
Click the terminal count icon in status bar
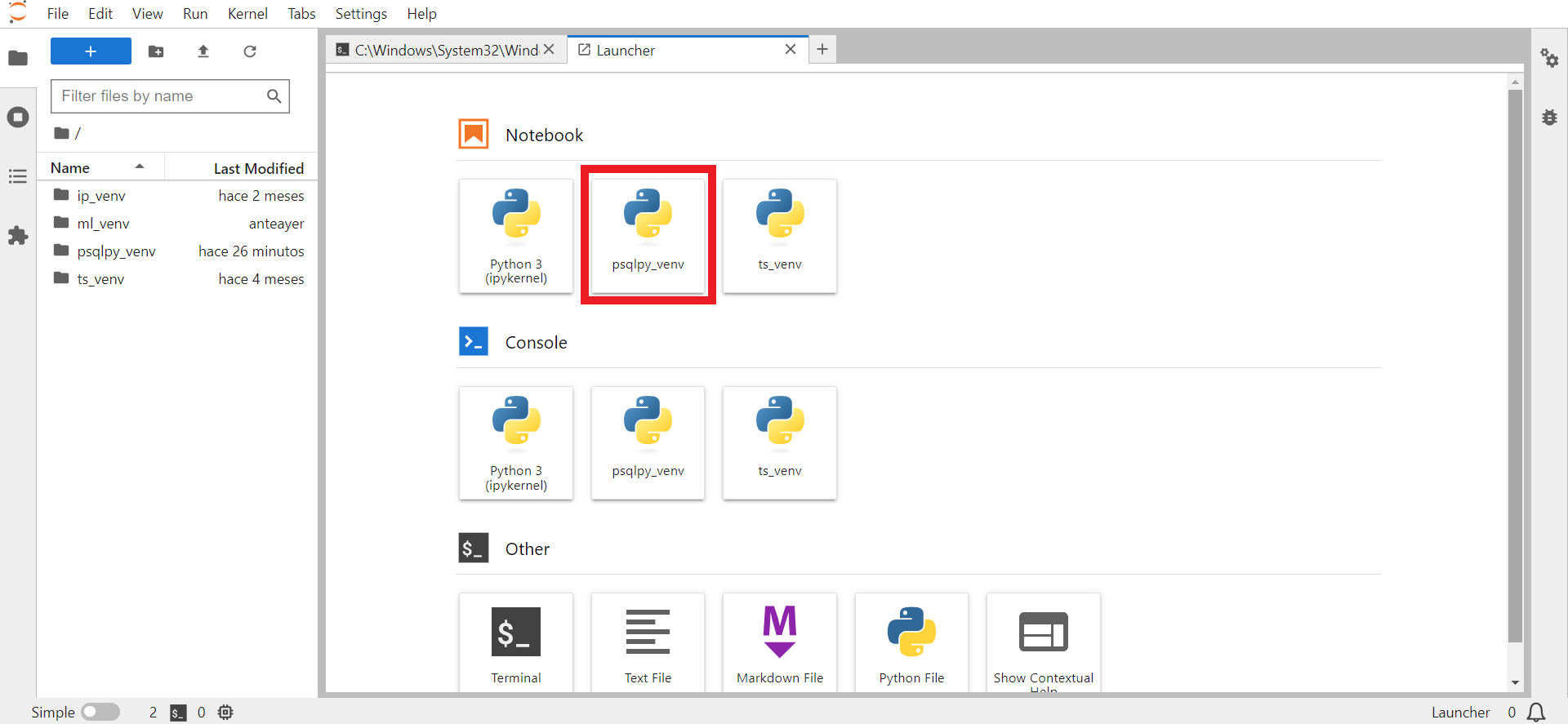click(178, 713)
